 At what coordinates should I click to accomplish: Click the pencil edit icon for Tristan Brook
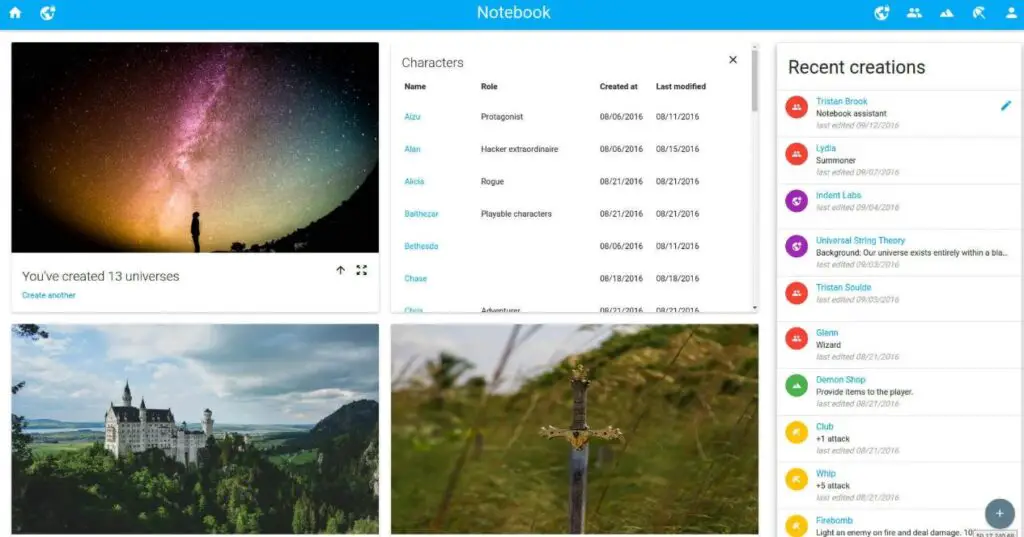pos(1006,105)
